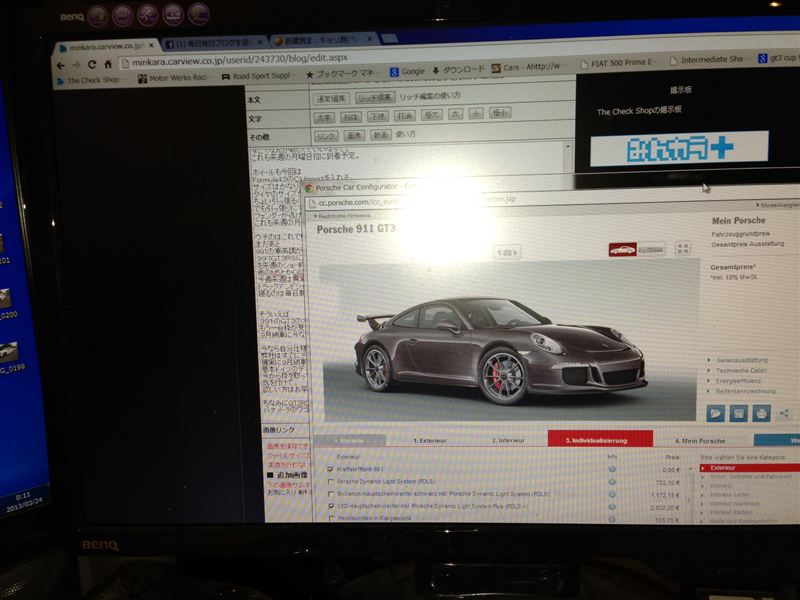Click the みんカラ+ banner
The height and width of the screenshot is (600, 800).
[679, 148]
